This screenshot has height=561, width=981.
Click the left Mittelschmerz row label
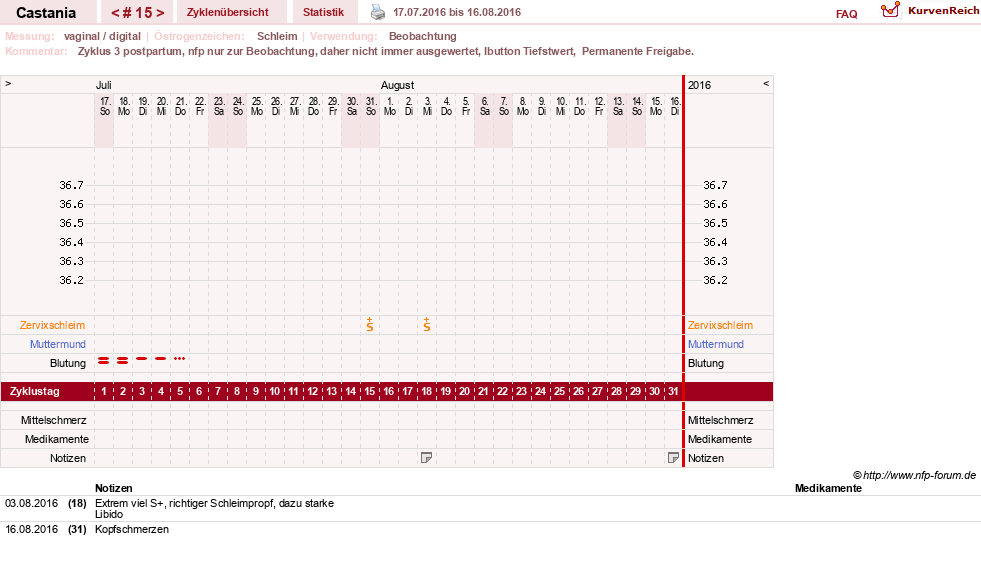pyautogui.click(x=53, y=420)
